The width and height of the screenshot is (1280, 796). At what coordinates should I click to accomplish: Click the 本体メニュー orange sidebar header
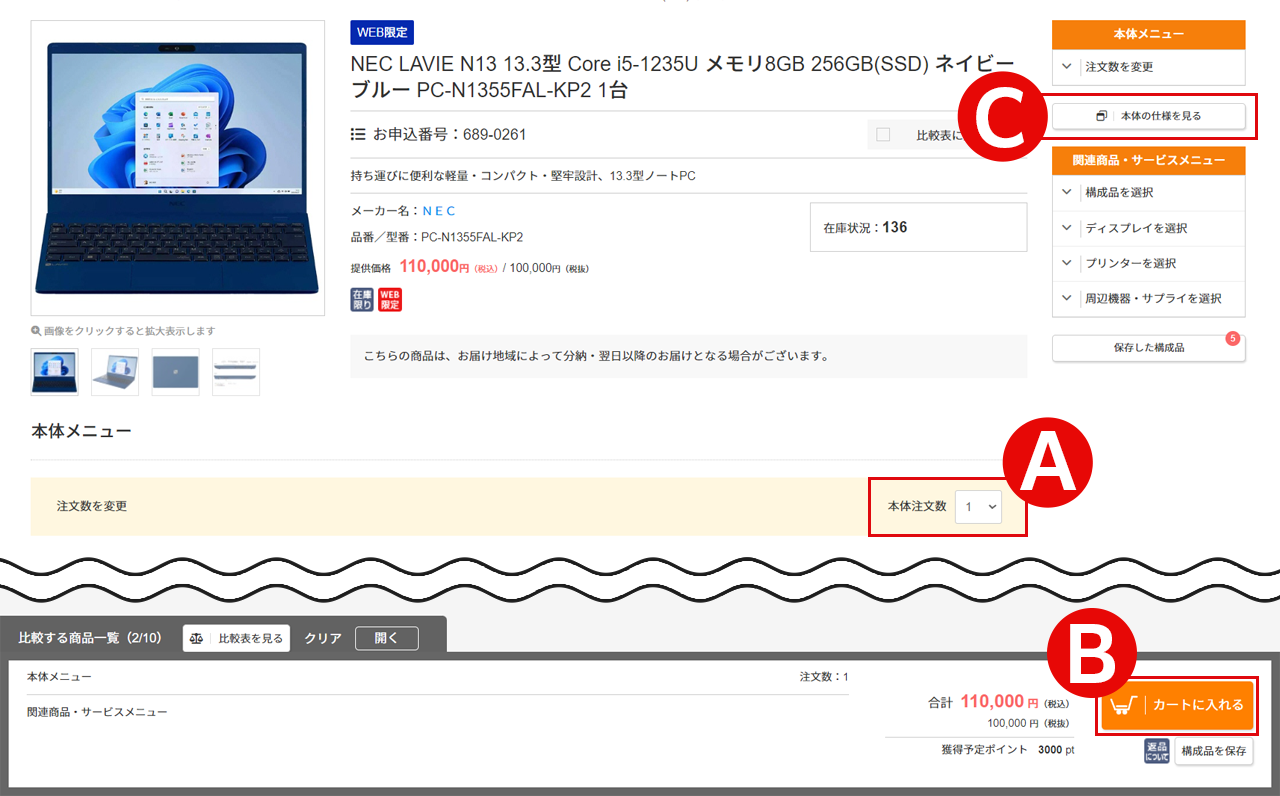pos(1149,34)
